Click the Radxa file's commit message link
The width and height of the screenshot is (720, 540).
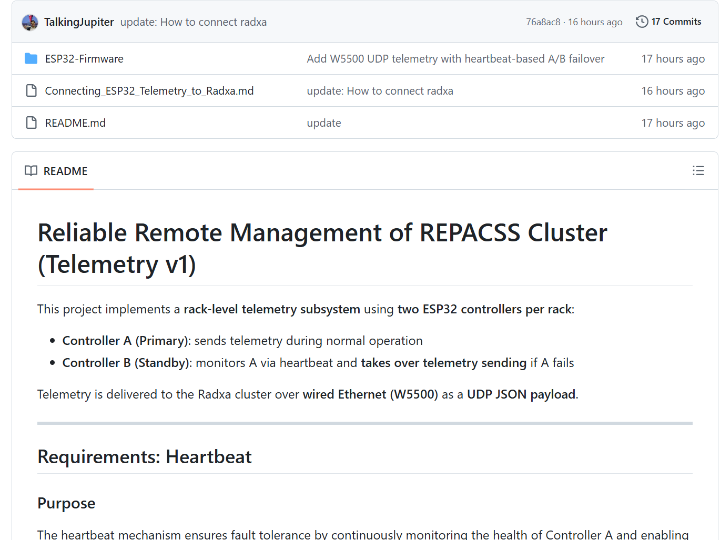(x=380, y=91)
